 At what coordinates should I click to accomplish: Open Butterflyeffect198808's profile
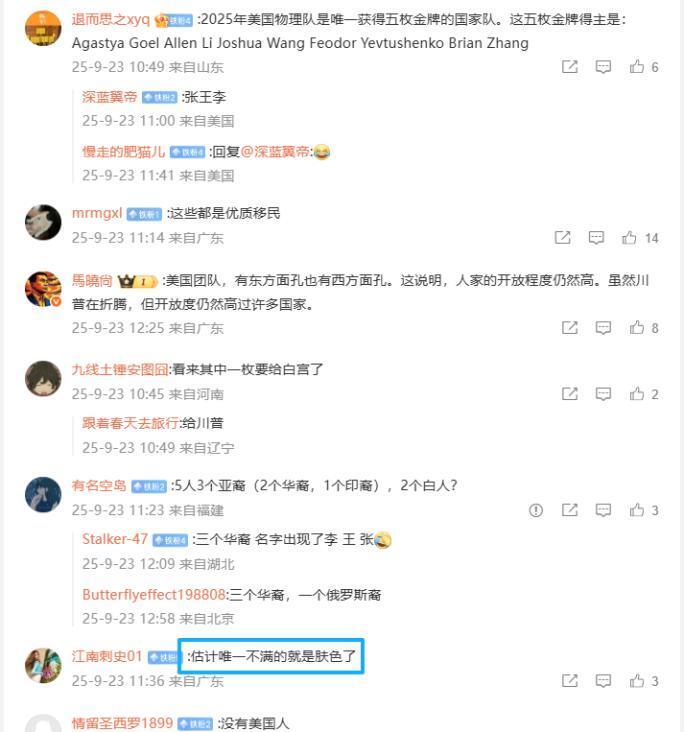[x=154, y=594]
